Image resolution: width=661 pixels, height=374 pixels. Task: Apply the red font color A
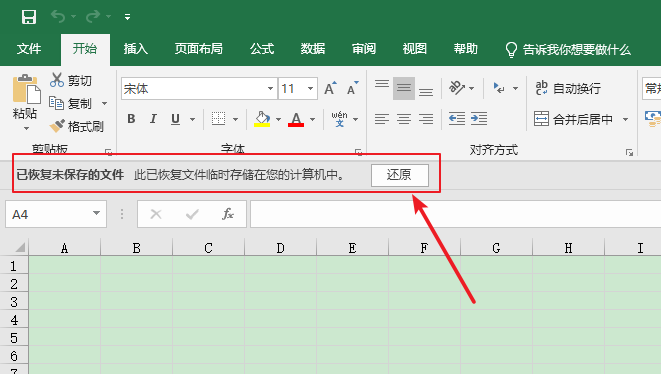296,119
